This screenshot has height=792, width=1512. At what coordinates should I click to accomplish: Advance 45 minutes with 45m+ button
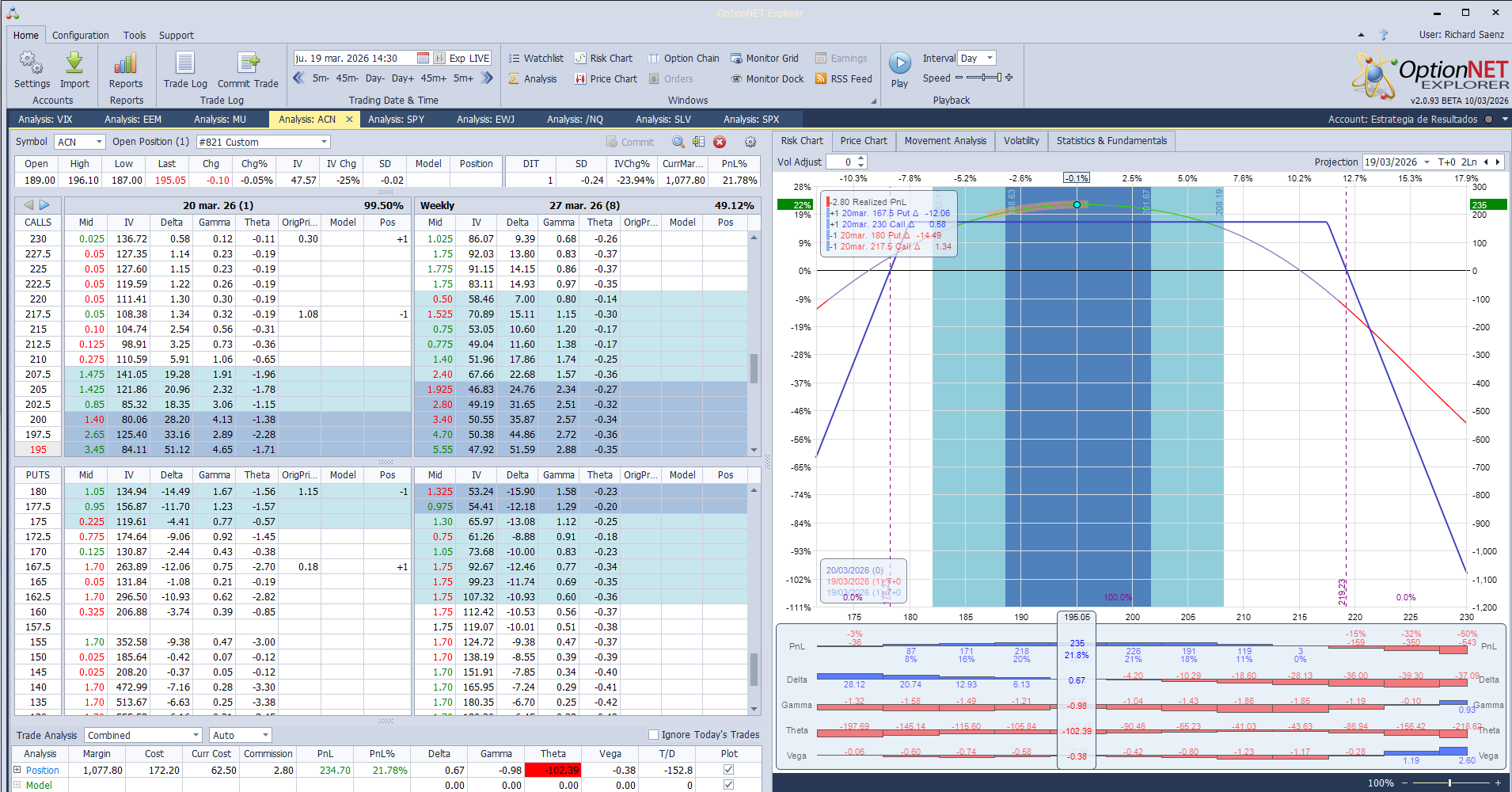[x=434, y=78]
